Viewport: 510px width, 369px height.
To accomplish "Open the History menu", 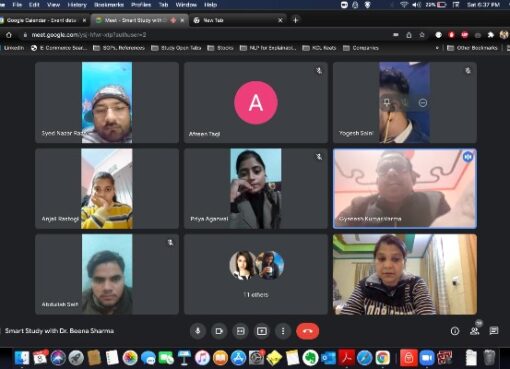I will coord(77,5).
